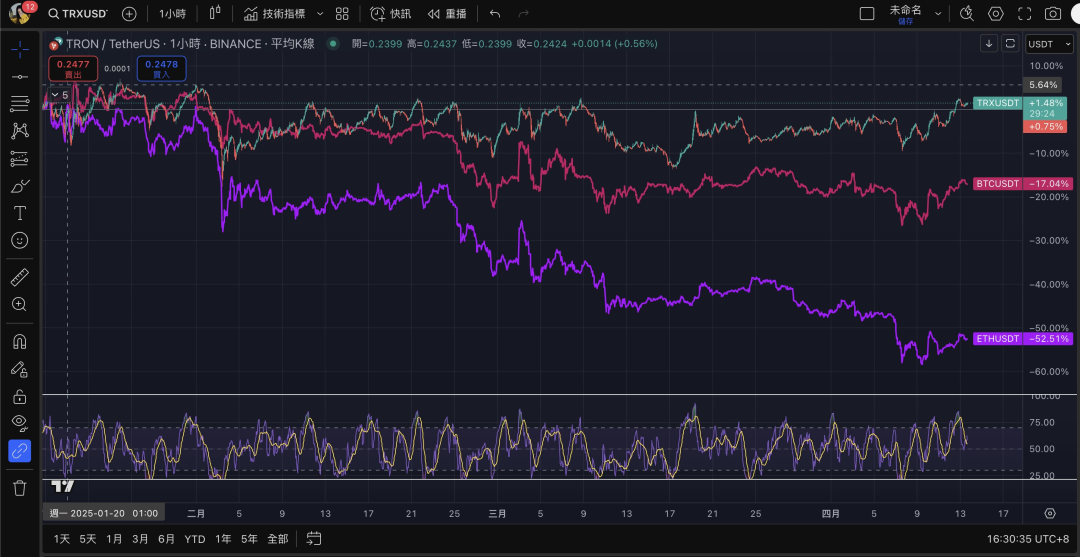This screenshot has width=1080, height=557.
Task: Select the brush drawing tool
Action: [x=20, y=186]
